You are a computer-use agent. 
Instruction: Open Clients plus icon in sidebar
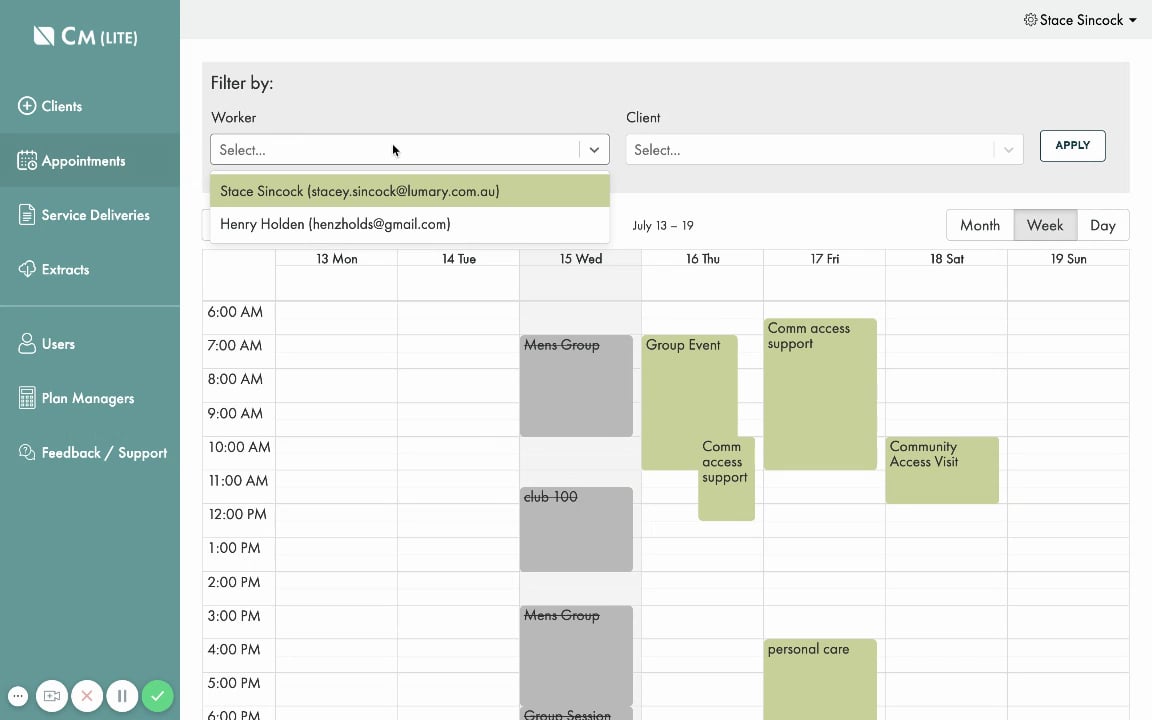coord(27,106)
